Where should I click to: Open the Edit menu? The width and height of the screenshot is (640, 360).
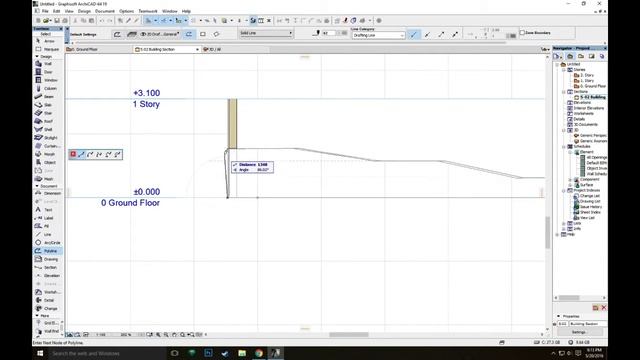point(57,11)
